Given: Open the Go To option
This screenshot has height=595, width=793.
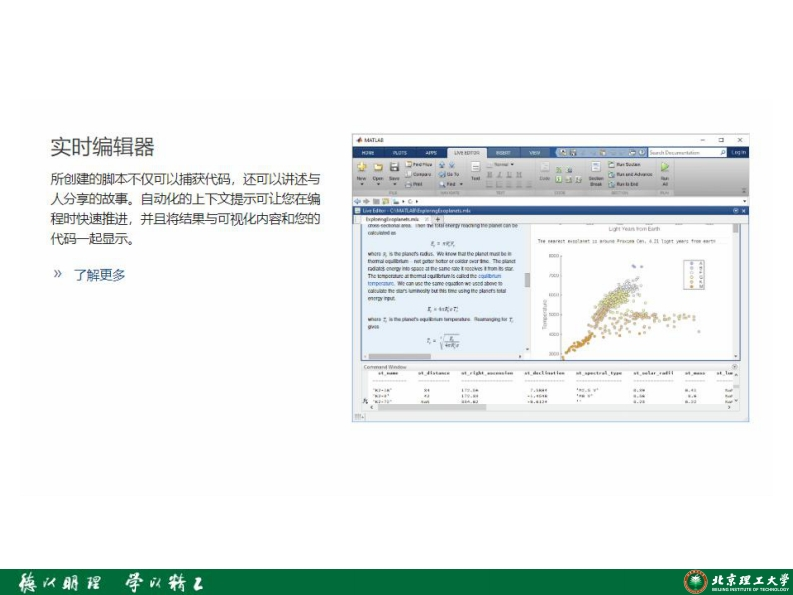Looking at the screenshot, I should click(x=450, y=174).
